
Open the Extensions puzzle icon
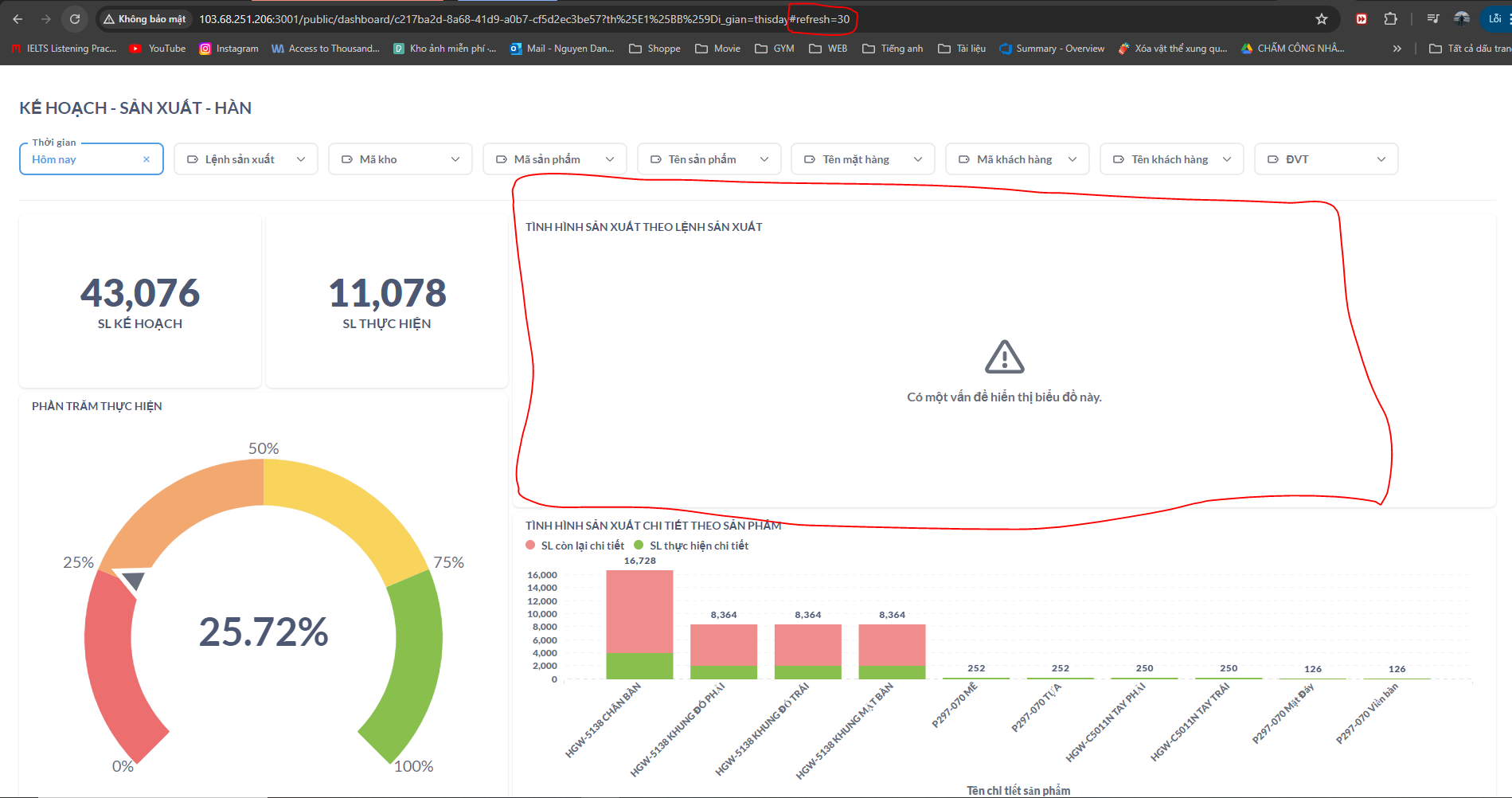[1389, 18]
